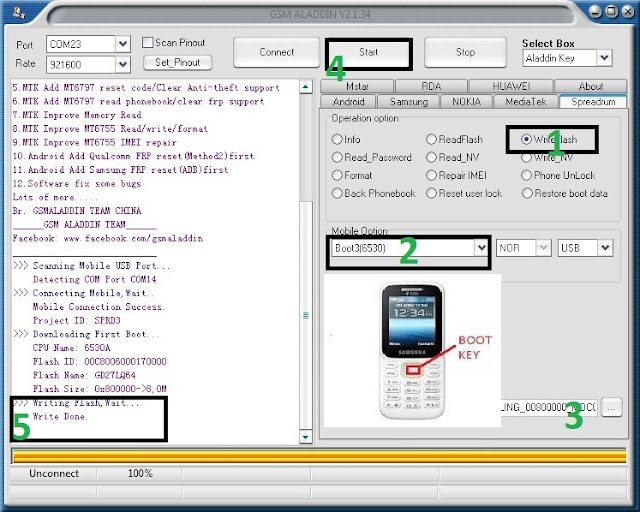Enable the Scan Pinout checkbox

pos(147,42)
